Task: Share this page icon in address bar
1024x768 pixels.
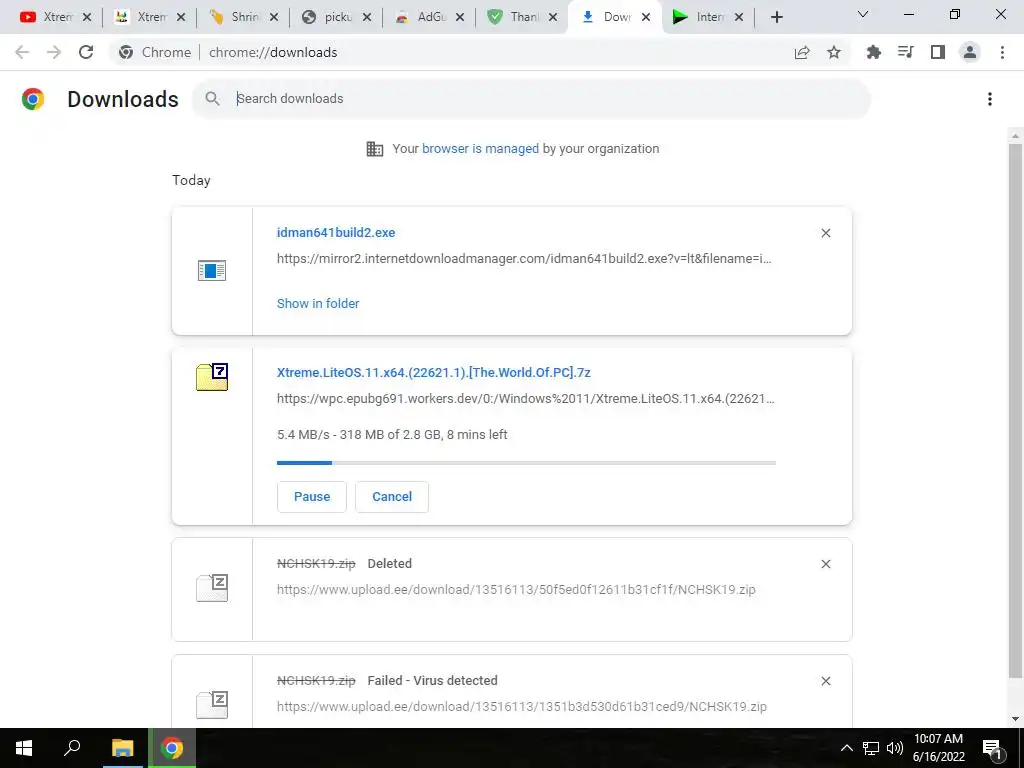Action: click(x=802, y=52)
